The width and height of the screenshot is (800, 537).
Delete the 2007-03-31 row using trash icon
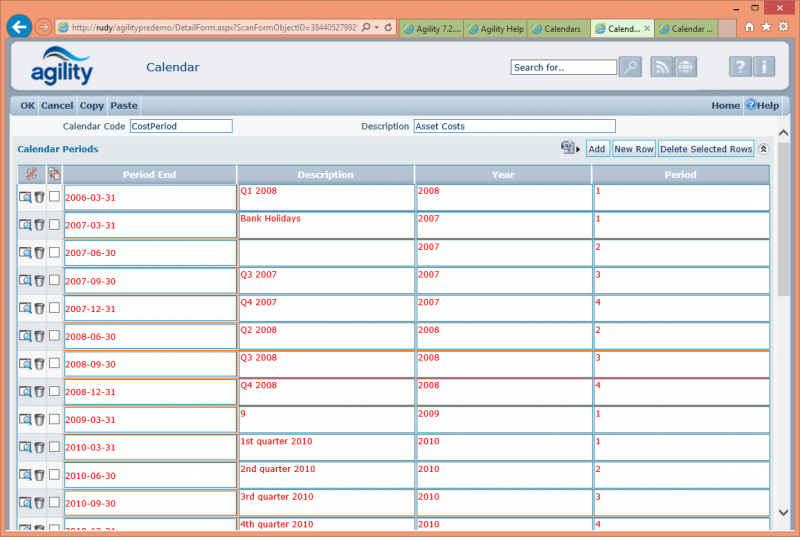[x=39, y=225]
